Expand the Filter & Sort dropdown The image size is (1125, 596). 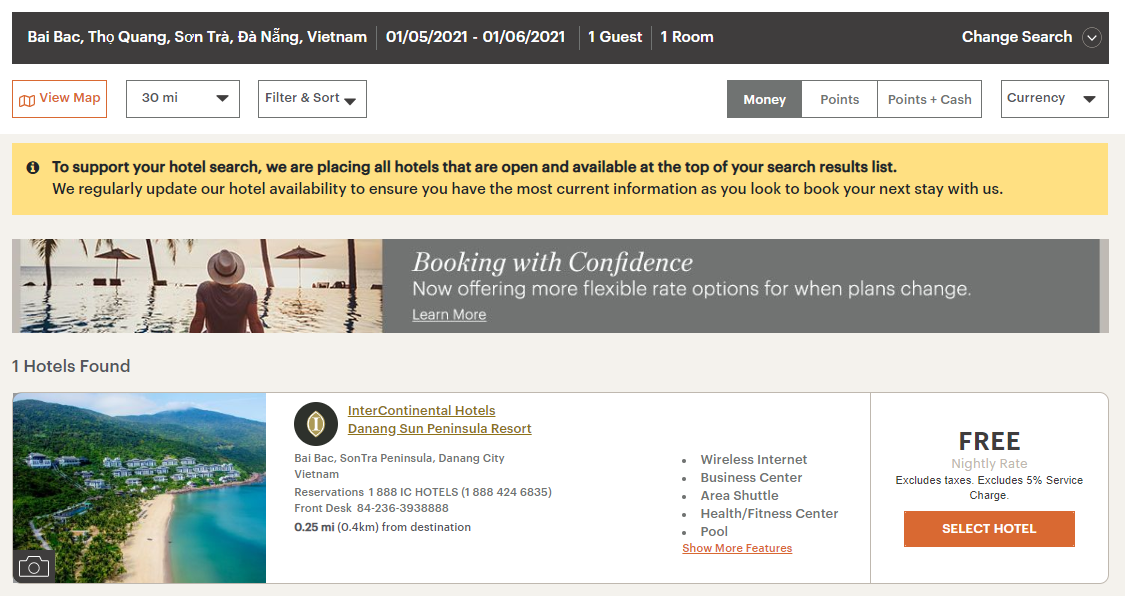[x=312, y=99]
